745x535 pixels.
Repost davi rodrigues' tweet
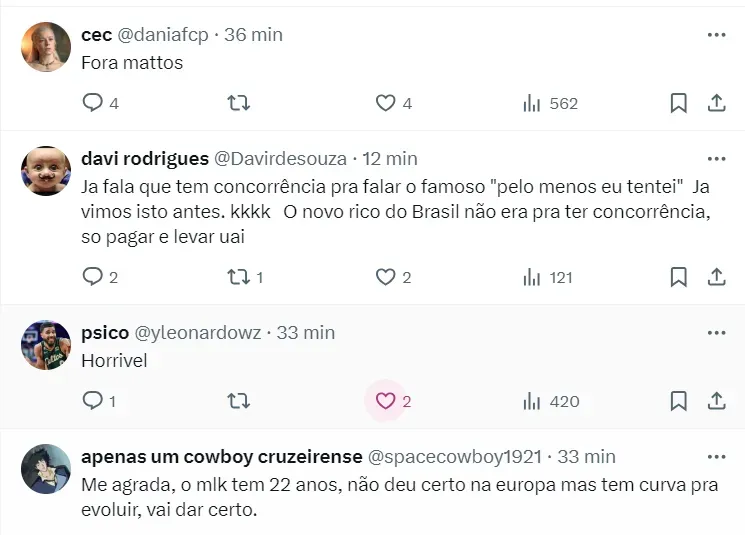click(x=239, y=277)
